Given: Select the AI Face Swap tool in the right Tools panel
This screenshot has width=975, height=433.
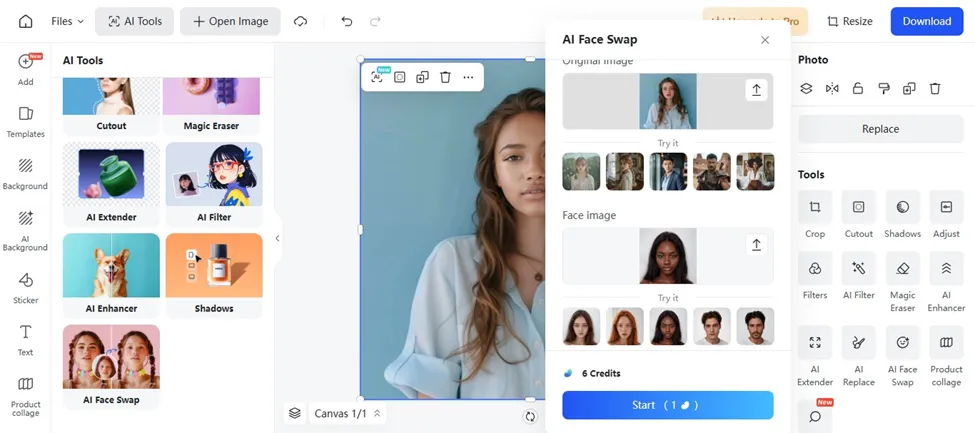Looking at the screenshot, I should point(902,357).
